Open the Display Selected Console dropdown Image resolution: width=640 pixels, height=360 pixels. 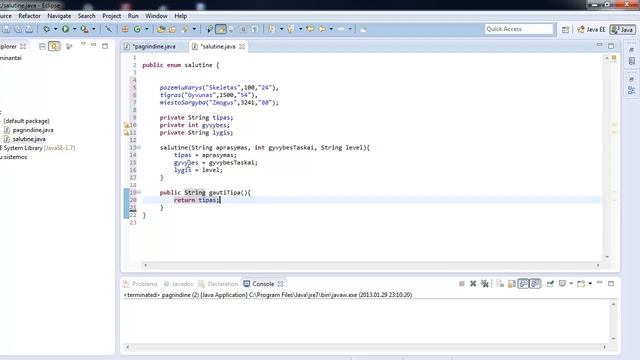[571, 284]
